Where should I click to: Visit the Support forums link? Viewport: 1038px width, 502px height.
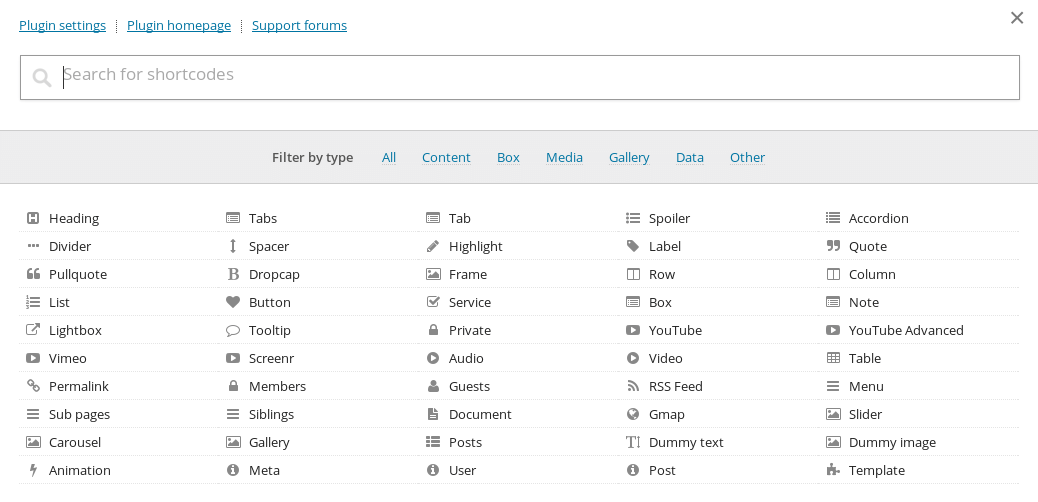coord(299,25)
